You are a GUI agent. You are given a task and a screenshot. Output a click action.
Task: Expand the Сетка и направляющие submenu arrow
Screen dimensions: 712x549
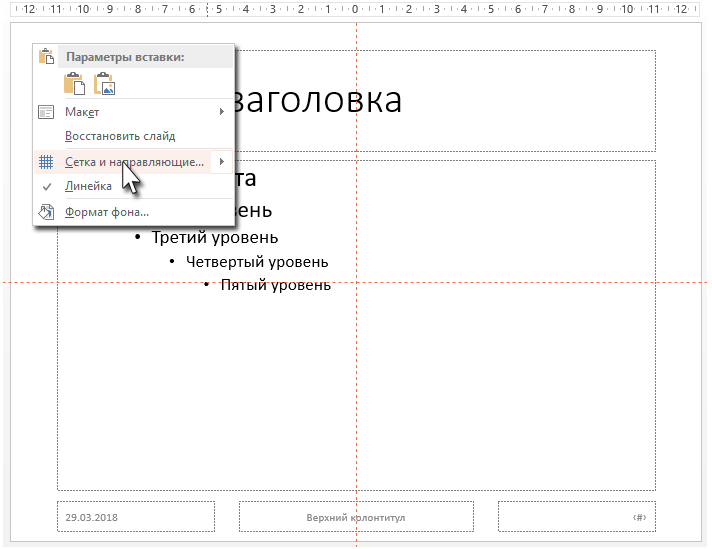pyautogui.click(x=222, y=162)
